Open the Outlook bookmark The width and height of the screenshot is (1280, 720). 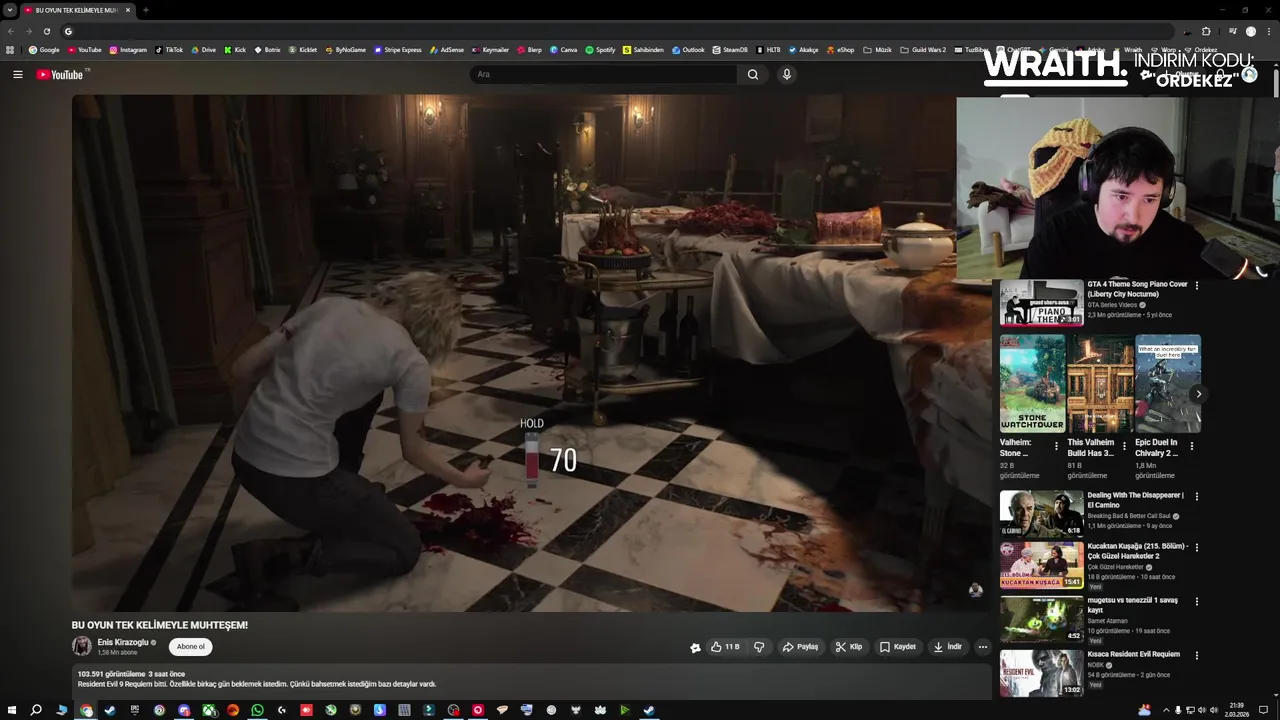tap(688, 49)
